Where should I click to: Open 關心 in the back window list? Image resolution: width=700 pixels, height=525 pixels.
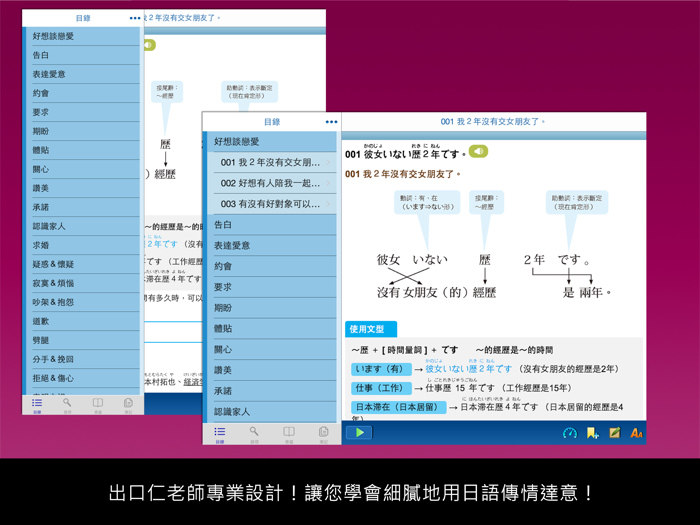tap(83, 170)
